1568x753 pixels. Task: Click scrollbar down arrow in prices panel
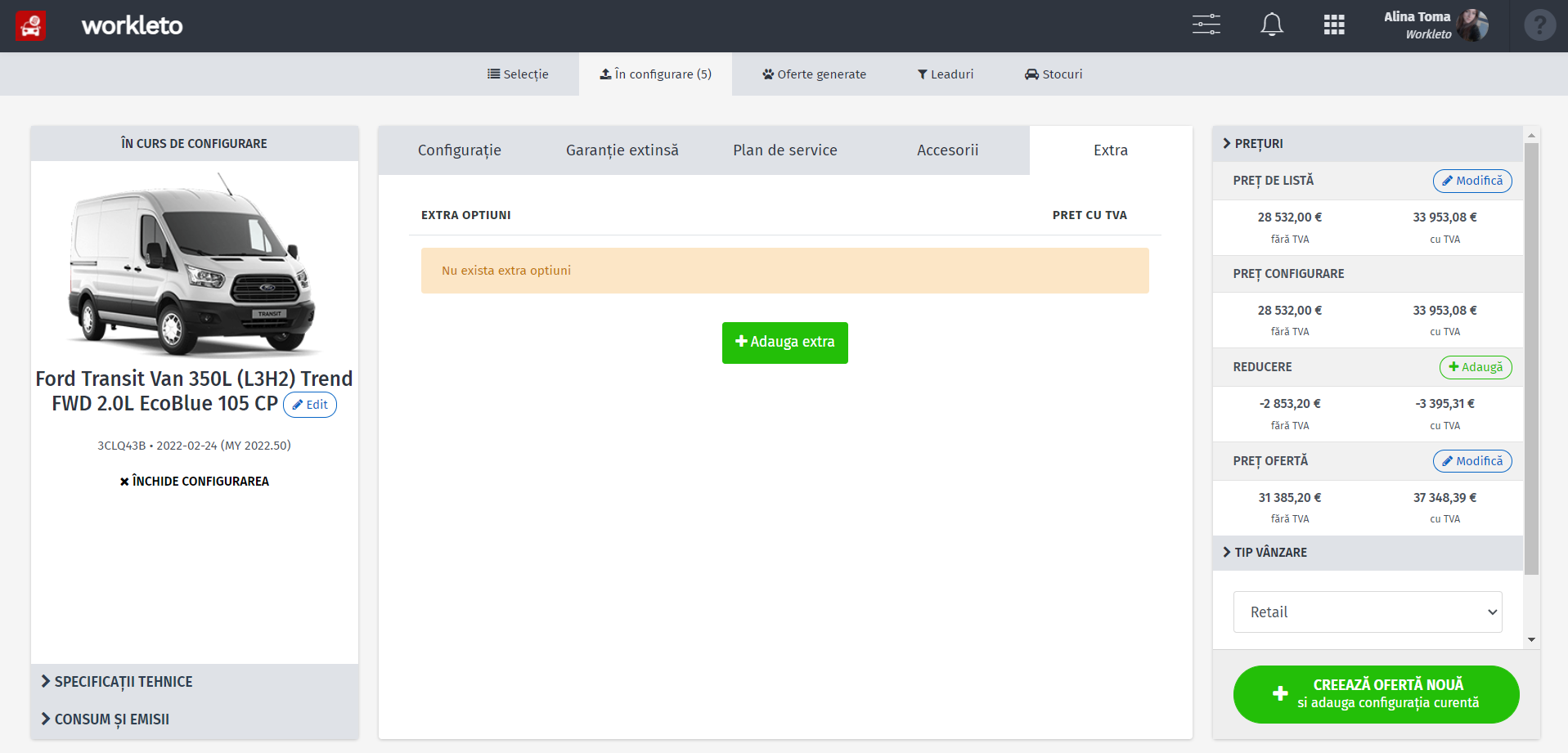[1531, 640]
